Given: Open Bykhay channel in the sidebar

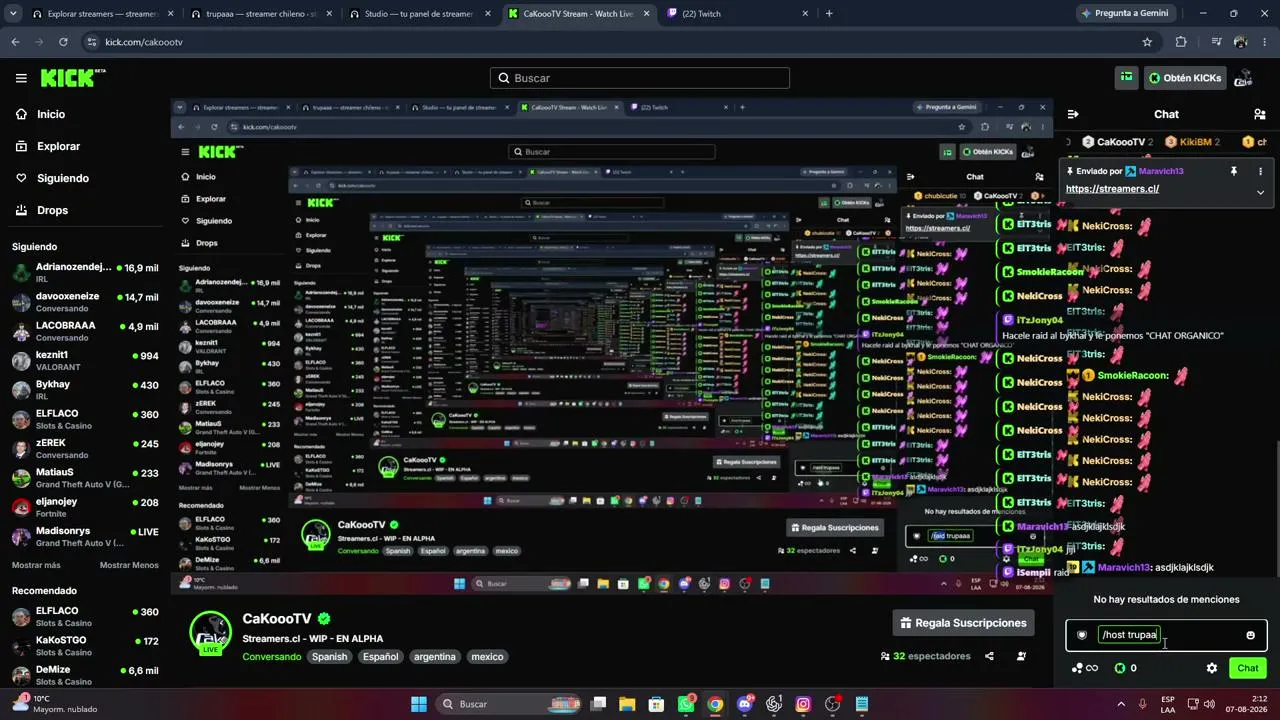Looking at the screenshot, I should [x=85, y=390].
